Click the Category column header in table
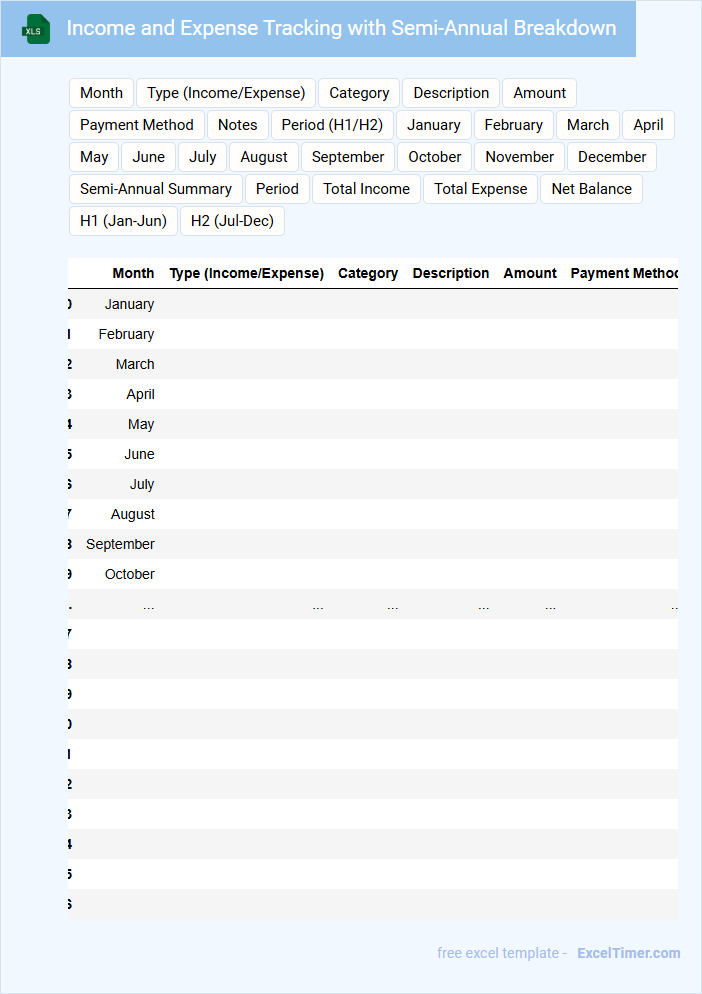This screenshot has width=702, height=994. point(368,273)
